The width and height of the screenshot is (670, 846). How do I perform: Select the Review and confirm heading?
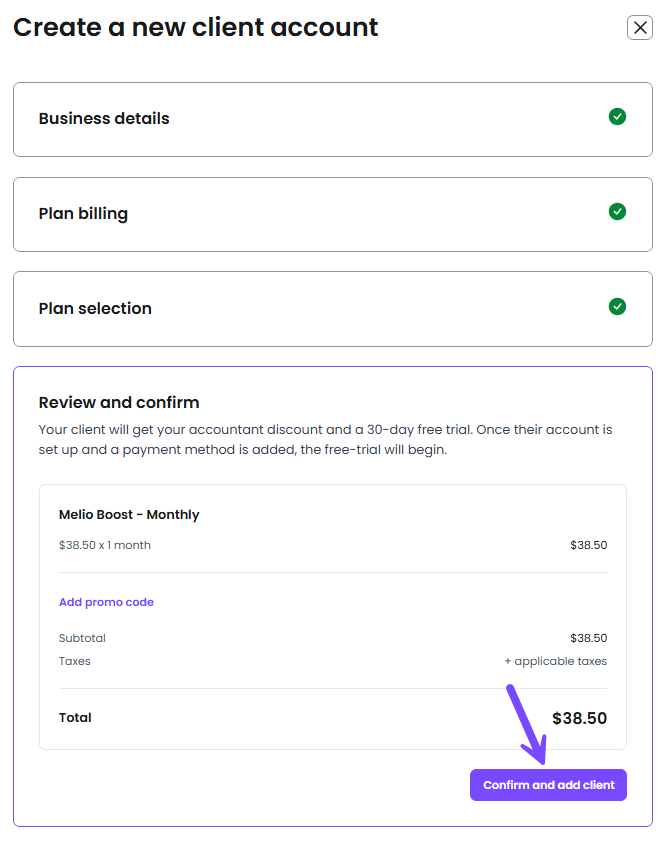click(x=119, y=403)
